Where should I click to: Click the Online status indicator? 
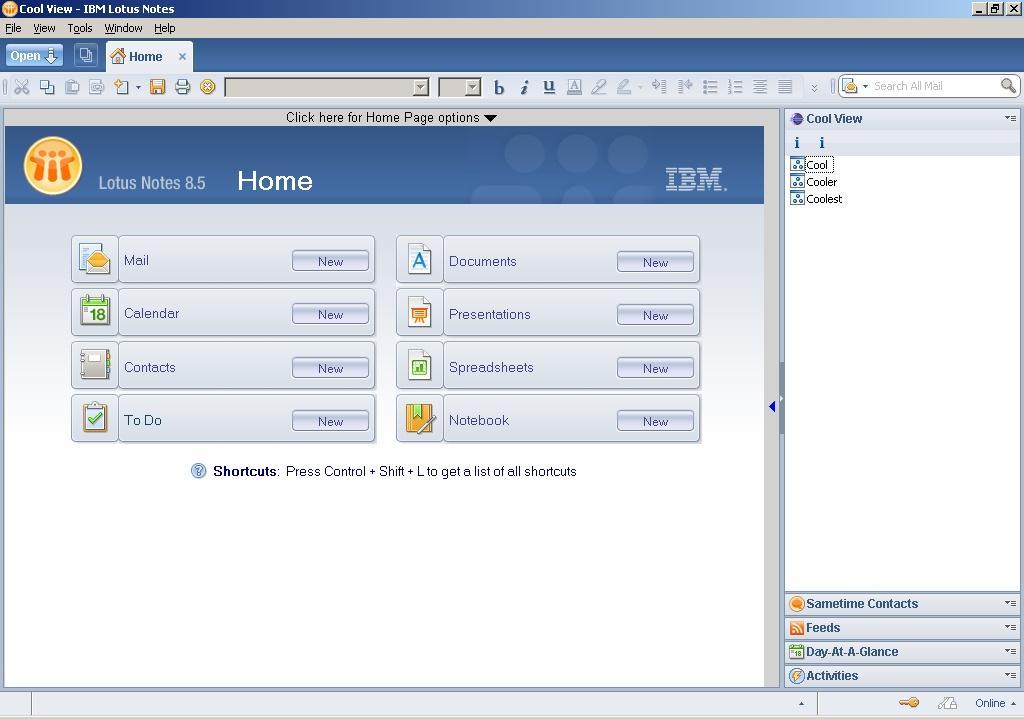tap(995, 703)
